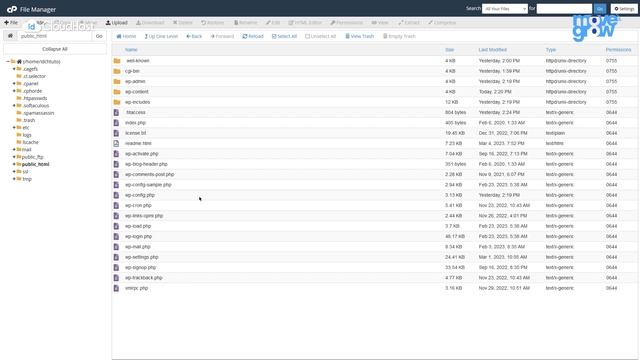The image size is (640, 360).
Task: Expand the .cphorde folder in the tree
Action: click(14, 91)
